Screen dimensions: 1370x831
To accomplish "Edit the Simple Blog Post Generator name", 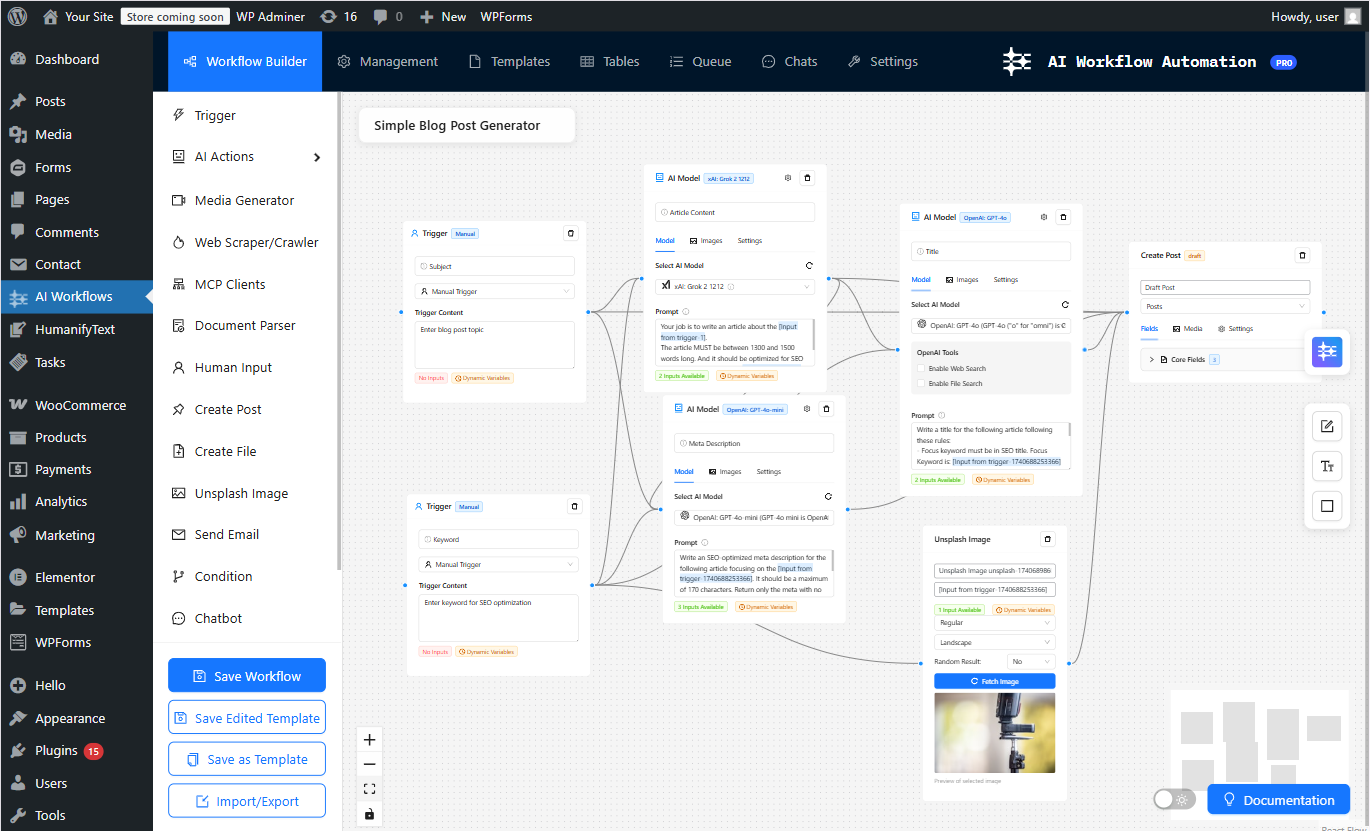I will click(467, 125).
